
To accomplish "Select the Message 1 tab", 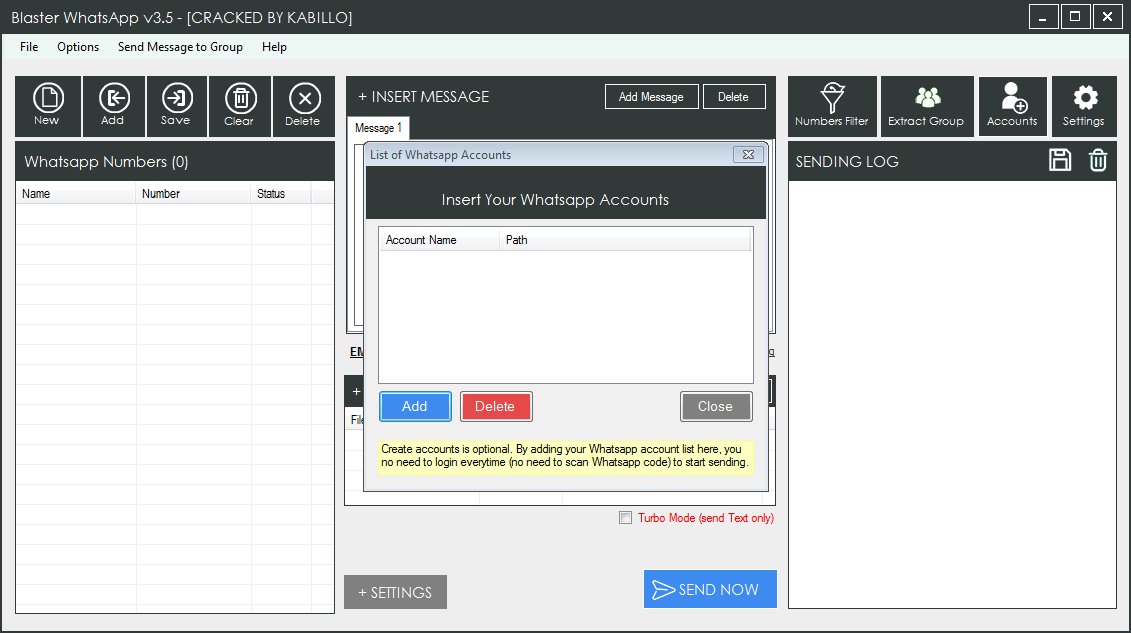I will (x=378, y=128).
